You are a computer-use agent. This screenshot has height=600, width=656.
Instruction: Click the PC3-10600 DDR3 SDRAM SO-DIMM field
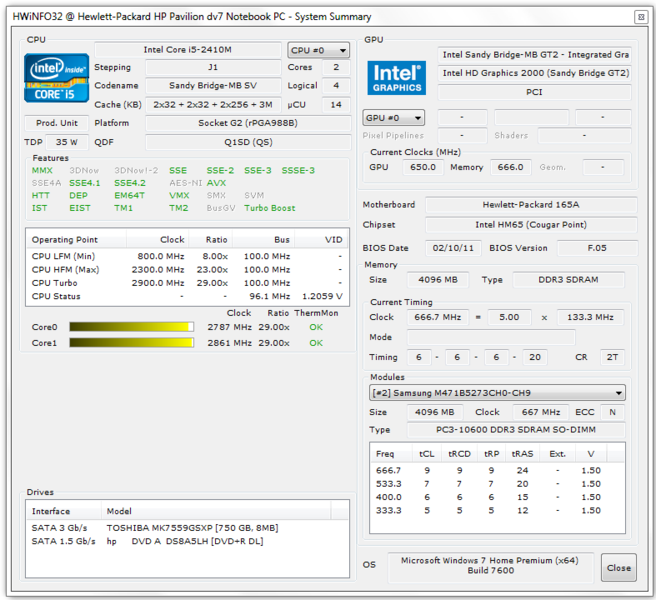[x=516, y=430]
